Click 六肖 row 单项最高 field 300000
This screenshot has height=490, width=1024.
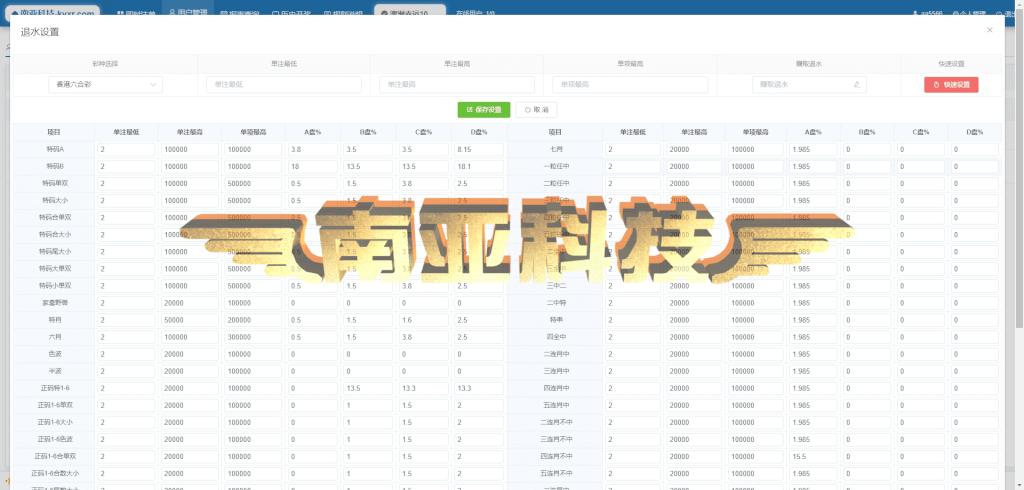[253, 337]
